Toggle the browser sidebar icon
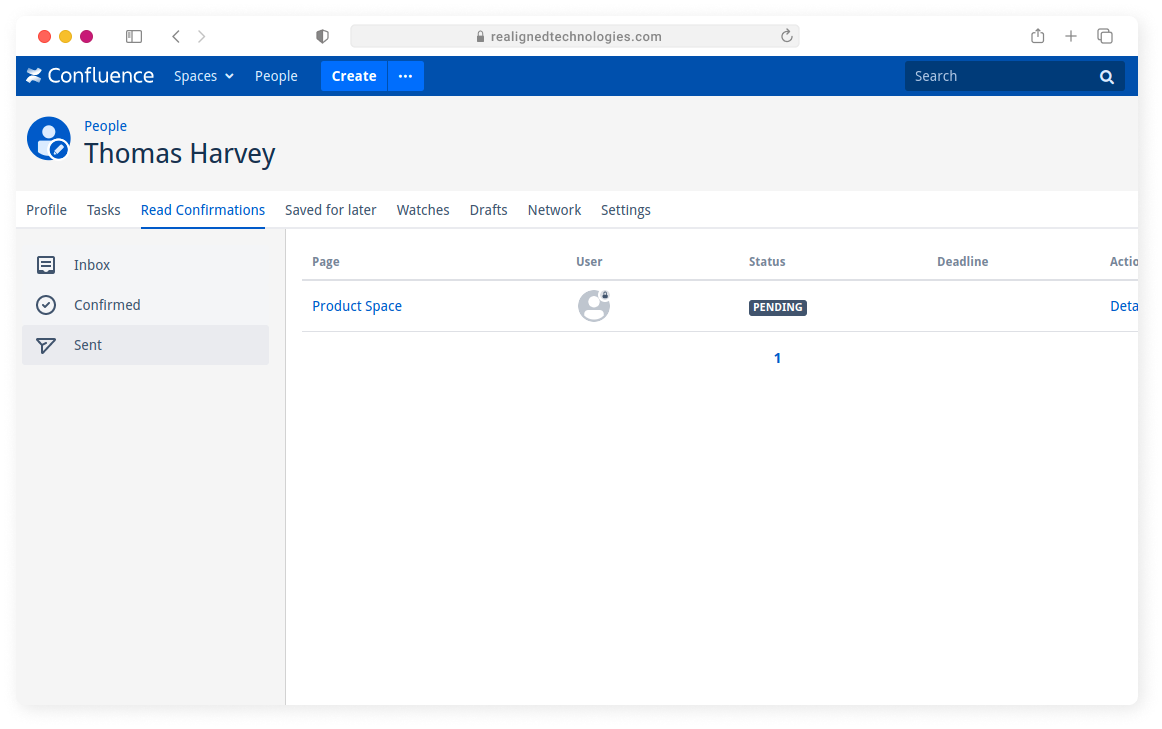The height and width of the screenshot is (729, 1162). [x=134, y=36]
